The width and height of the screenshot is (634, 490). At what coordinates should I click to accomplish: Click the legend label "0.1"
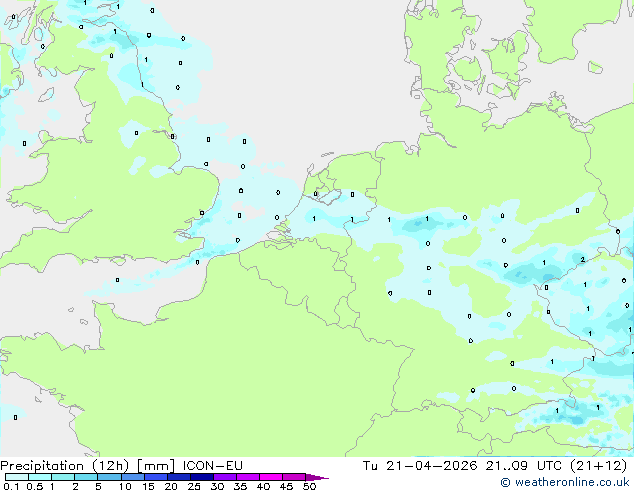(12, 486)
